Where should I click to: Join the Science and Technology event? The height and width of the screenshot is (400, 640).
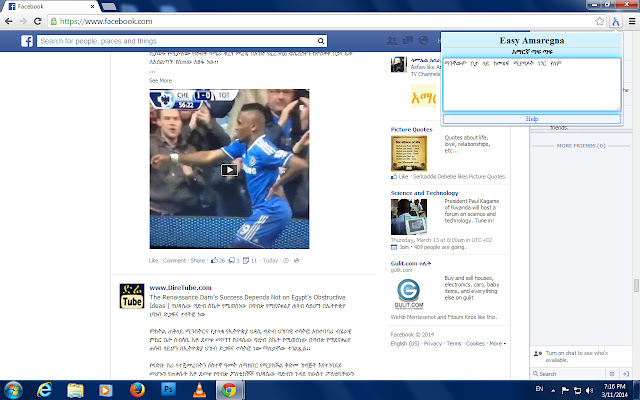point(400,247)
